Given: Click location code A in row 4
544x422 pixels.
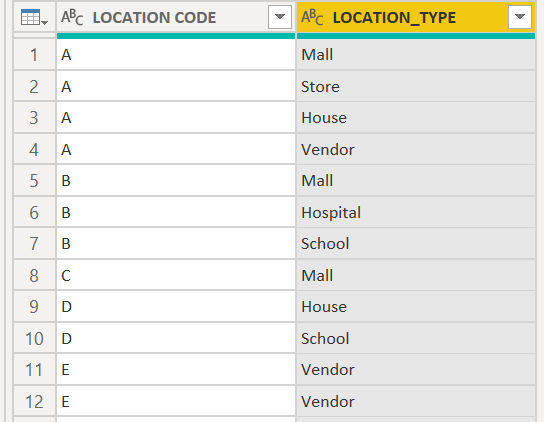Looking at the screenshot, I should click(176, 150).
